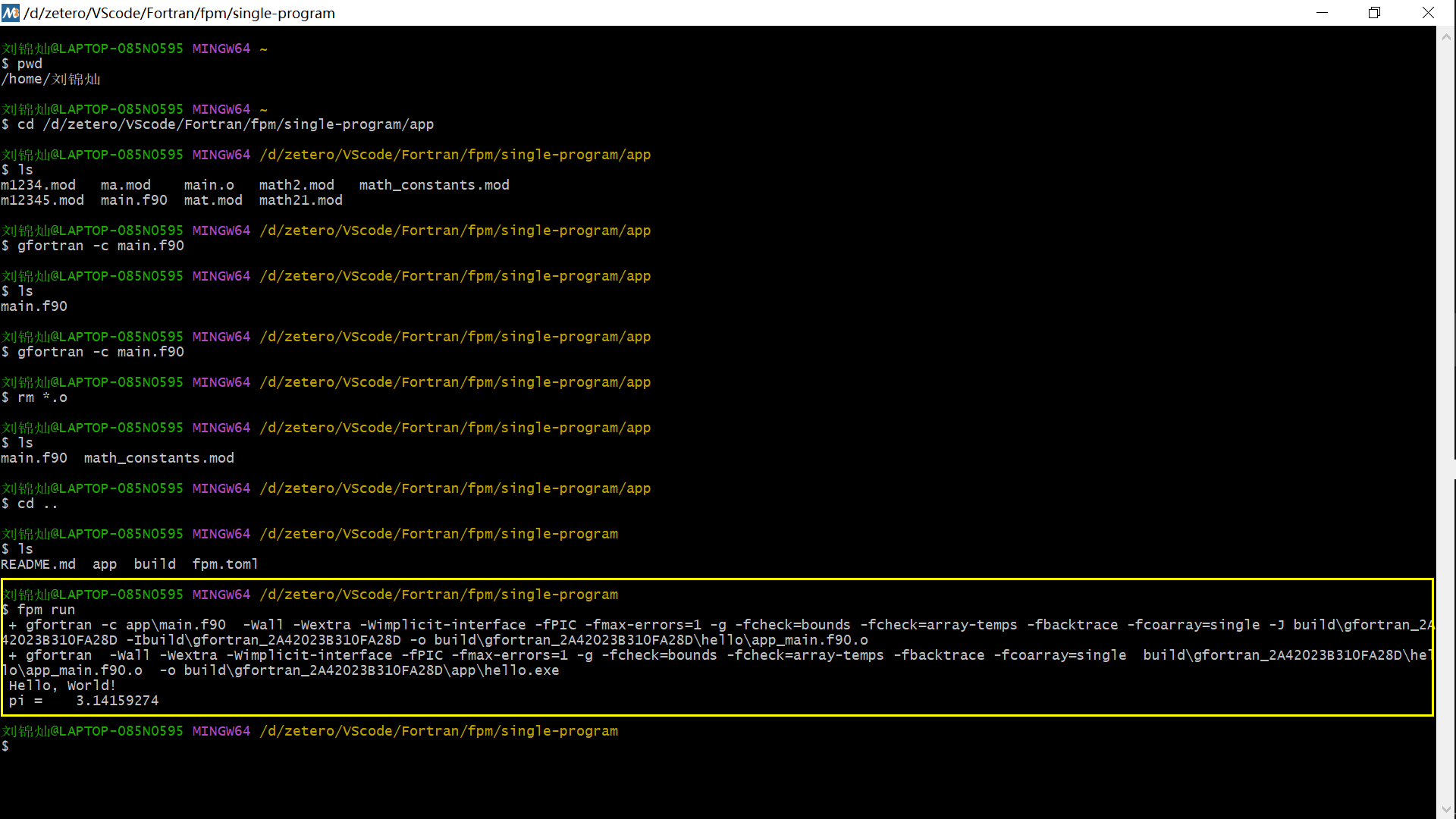Image resolution: width=1456 pixels, height=819 pixels.
Task: Click the 'rm *.o' command line
Action: [42, 397]
